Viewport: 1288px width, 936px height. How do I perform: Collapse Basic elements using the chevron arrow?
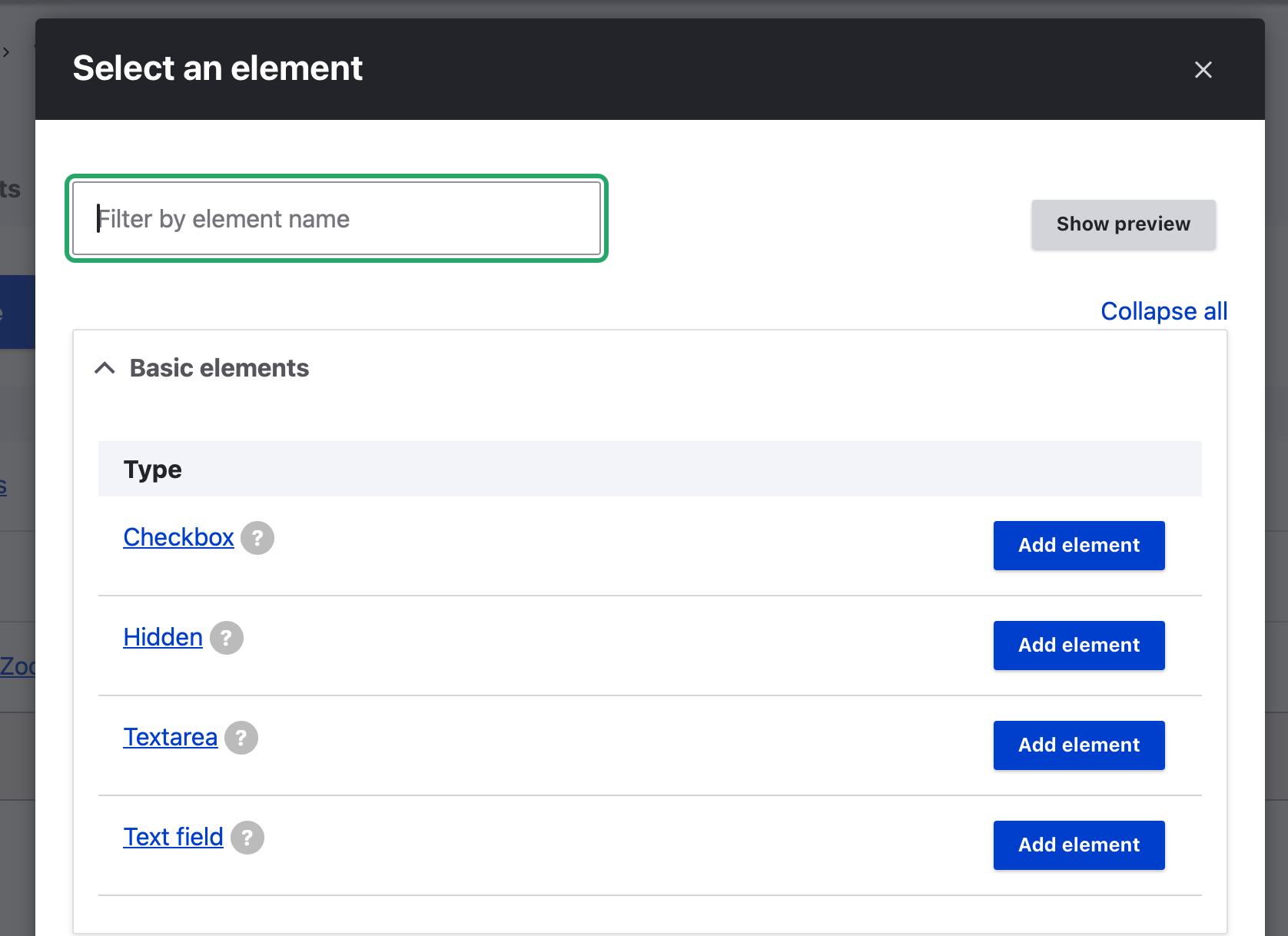(x=105, y=368)
